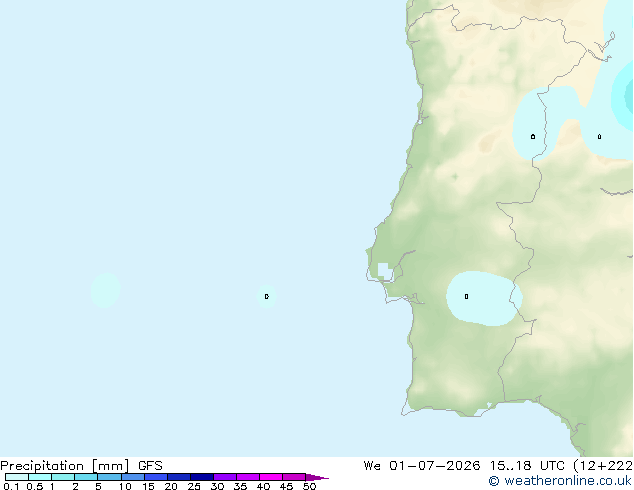634x490 pixels.
Task: Click the '20' legend scale value
Action: (171, 486)
